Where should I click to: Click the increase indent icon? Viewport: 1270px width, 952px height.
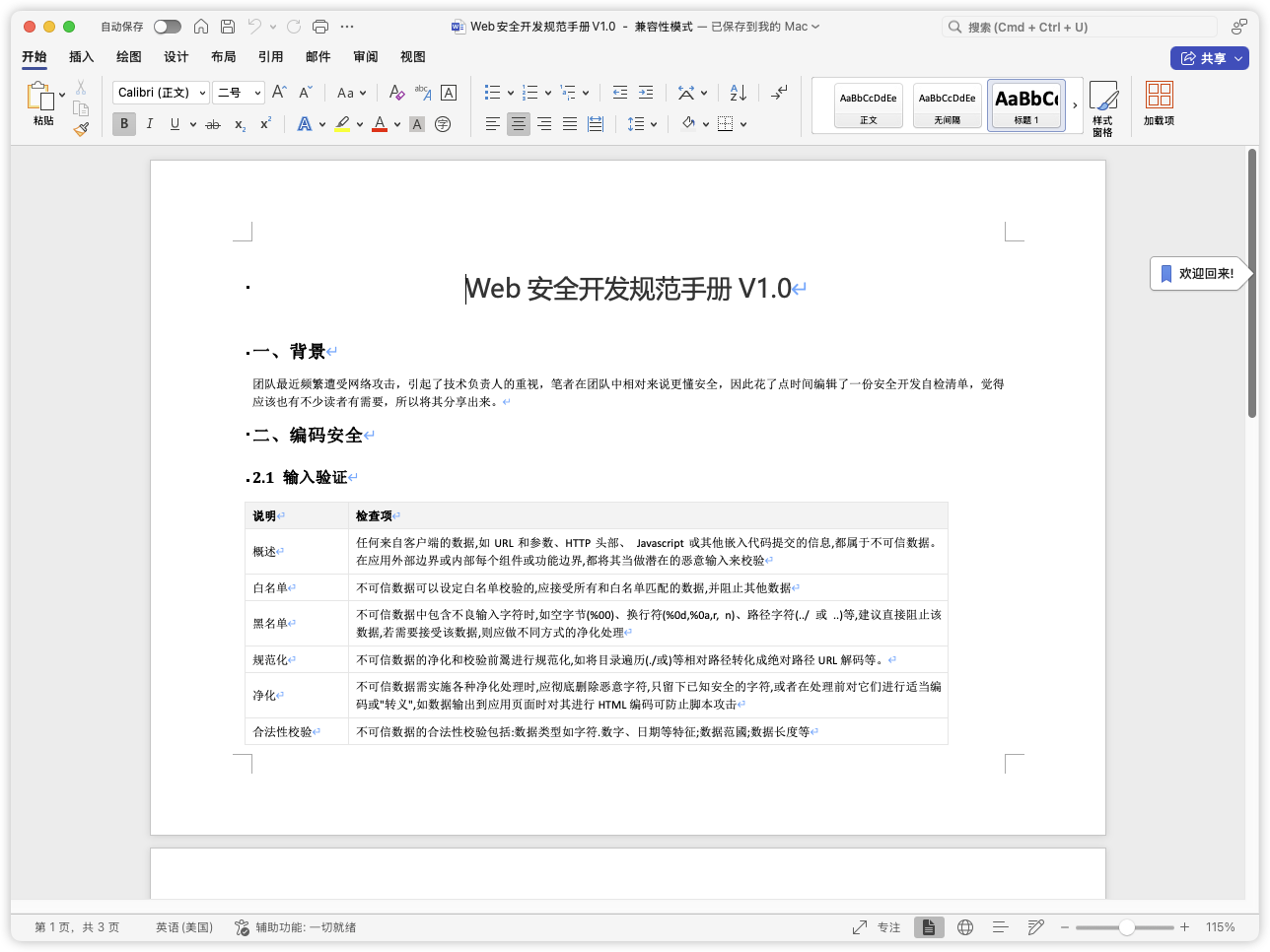(x=646, y=92)
